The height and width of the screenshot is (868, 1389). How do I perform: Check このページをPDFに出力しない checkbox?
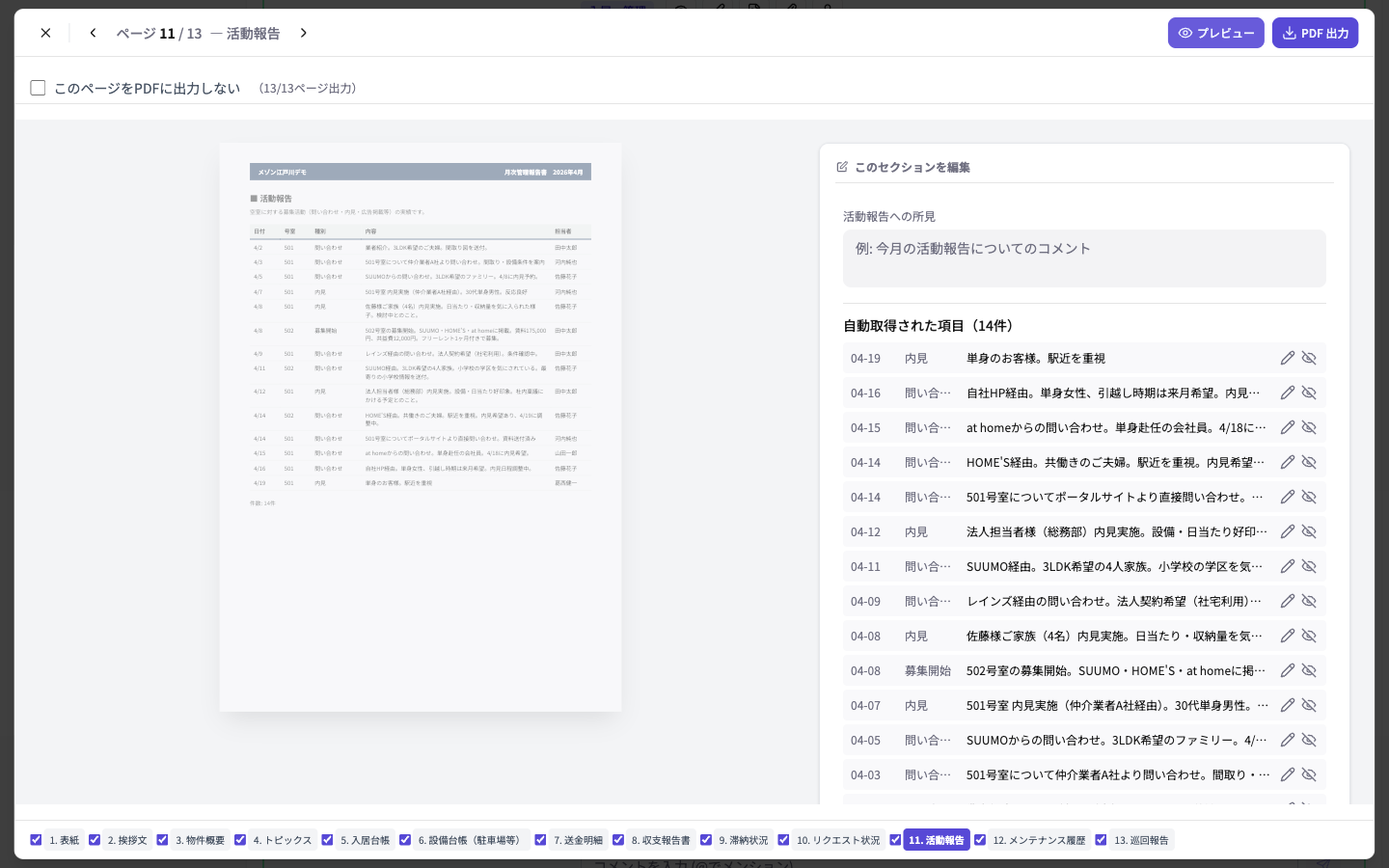click(38, 88)
